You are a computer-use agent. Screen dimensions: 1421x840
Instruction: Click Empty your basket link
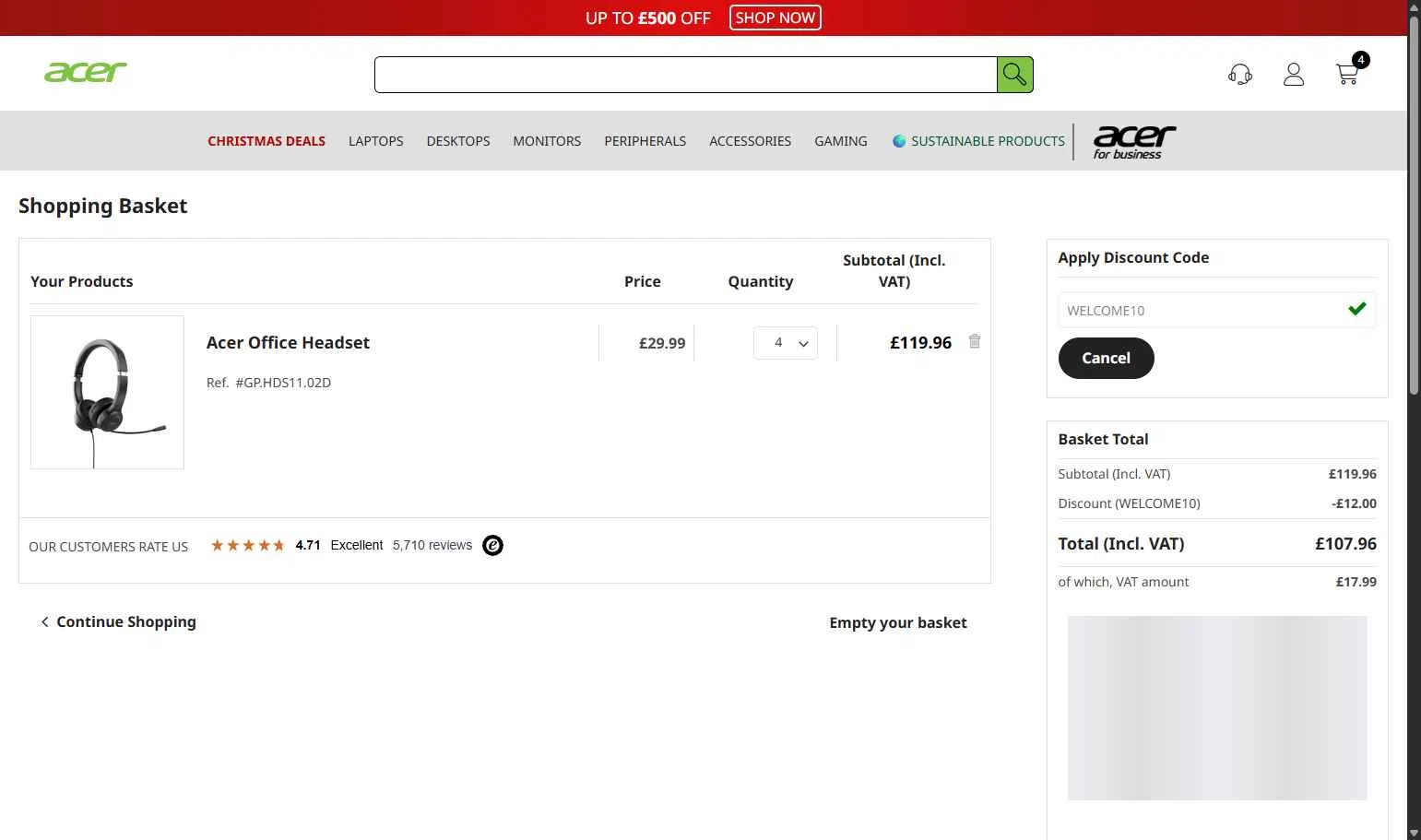point(898,622)
